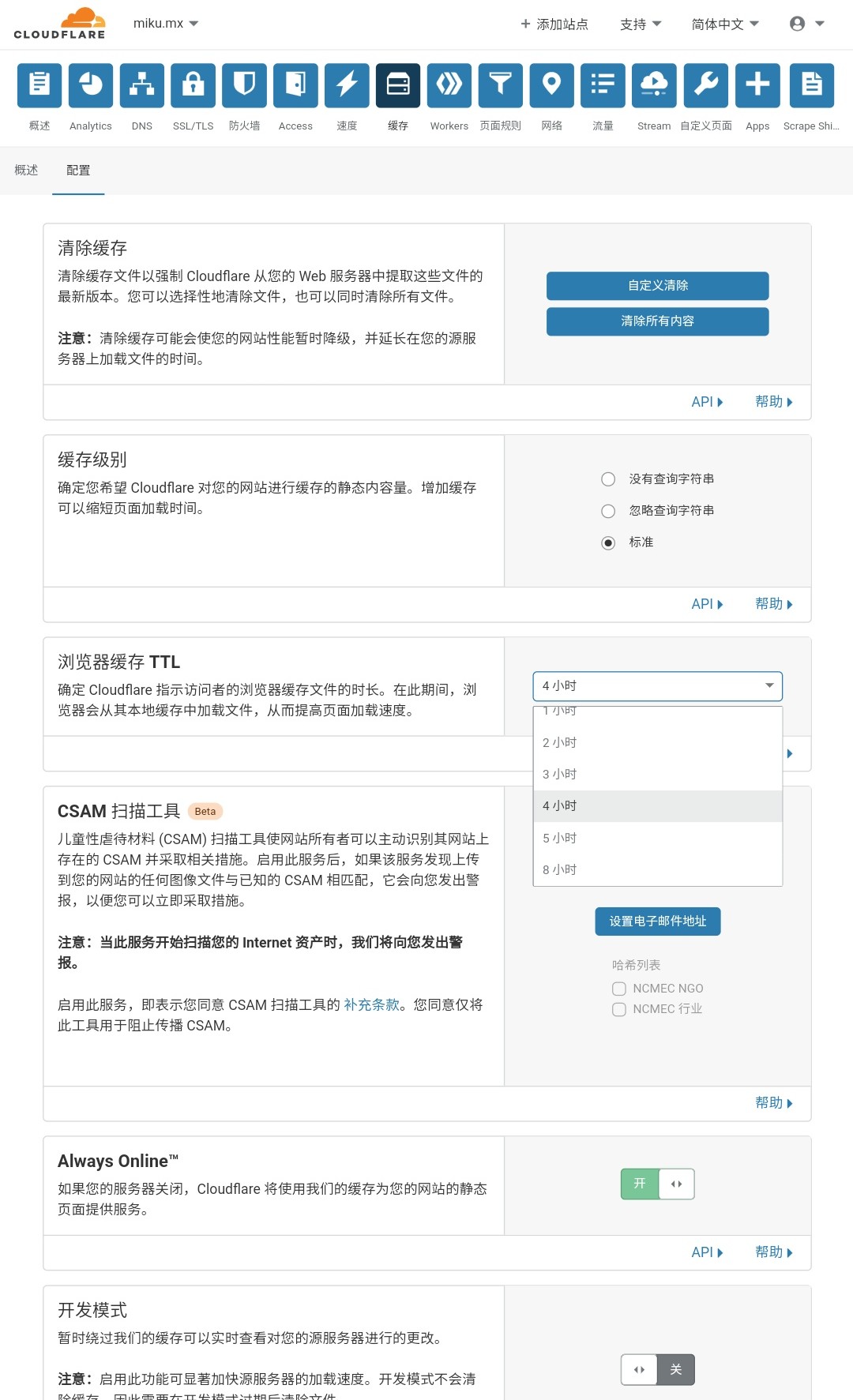Image resolution: width=853 pixels, height=1400 pixels.
Task: Open 帮助 link in 缓存级别 section
Action: [x=774, y=604]
